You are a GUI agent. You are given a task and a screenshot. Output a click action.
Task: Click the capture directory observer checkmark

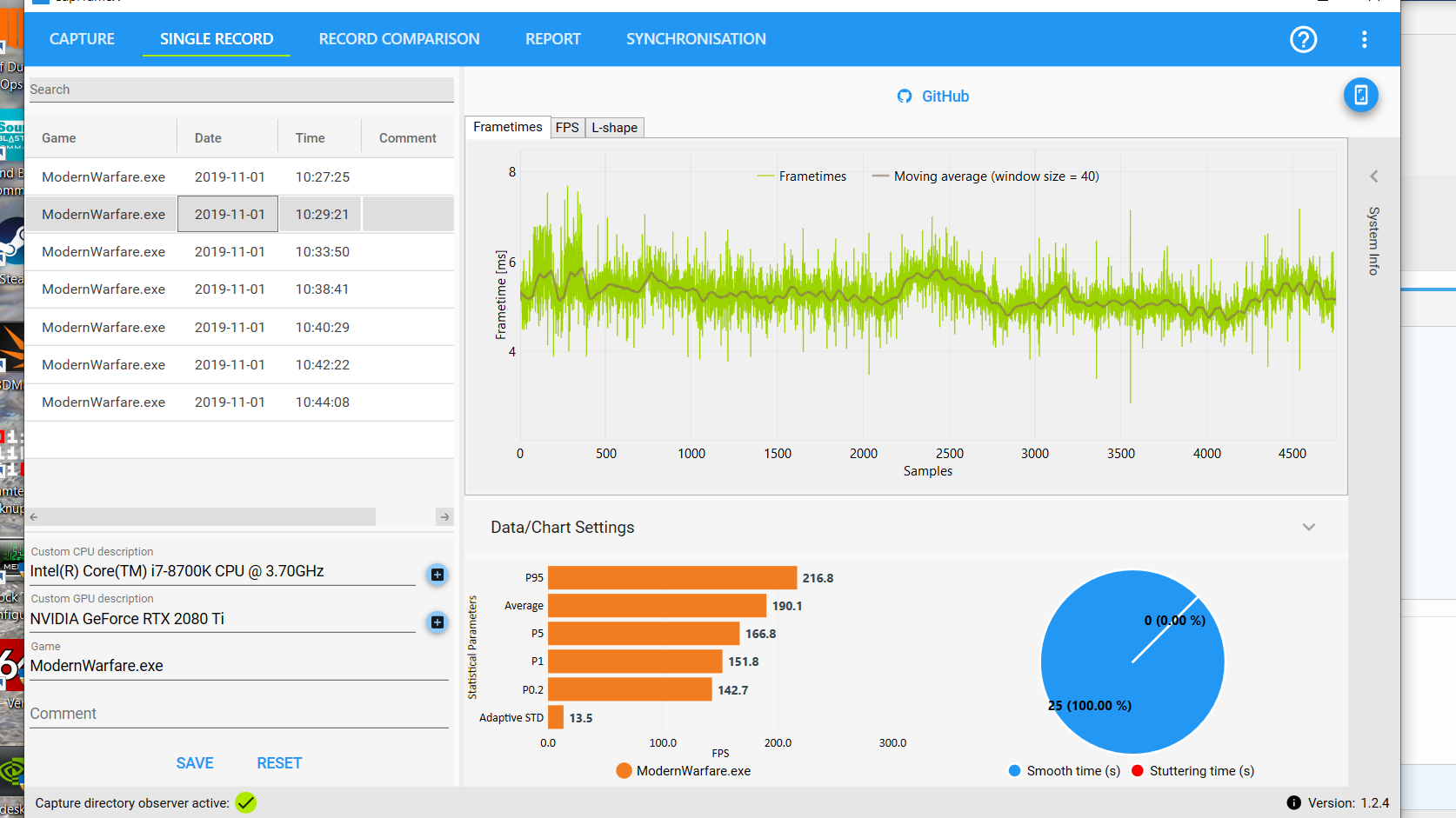coord(246,802)
